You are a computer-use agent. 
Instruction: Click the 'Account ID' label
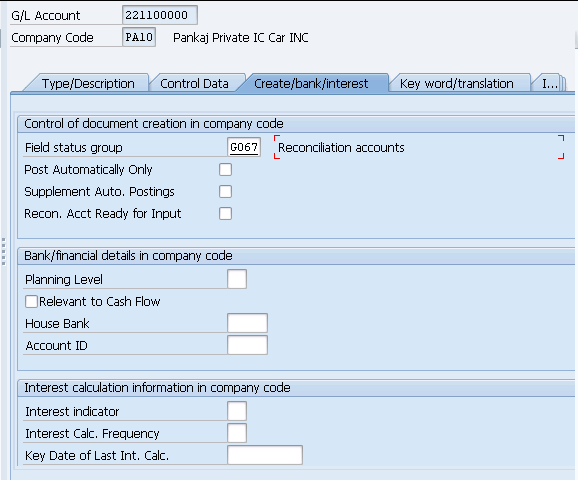[56, 345]
